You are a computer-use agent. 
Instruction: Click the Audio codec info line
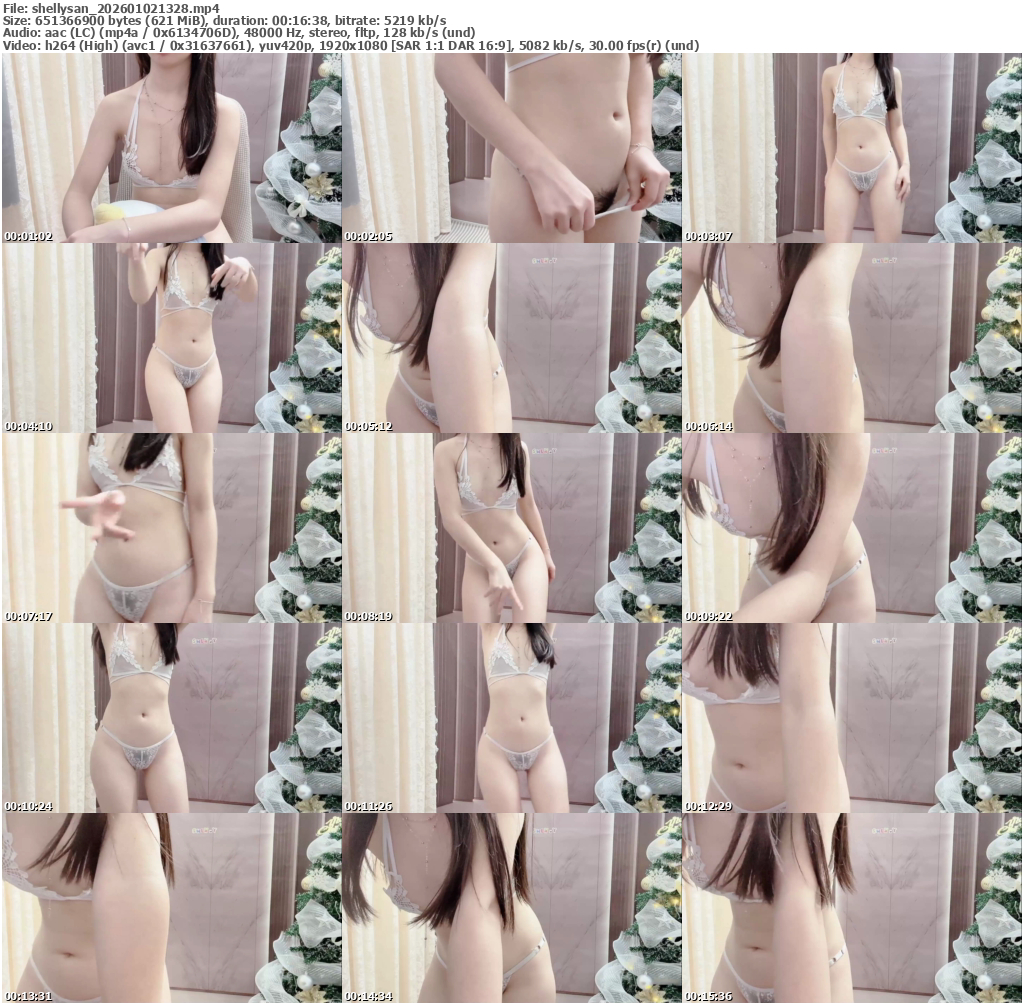click(239, 33)
